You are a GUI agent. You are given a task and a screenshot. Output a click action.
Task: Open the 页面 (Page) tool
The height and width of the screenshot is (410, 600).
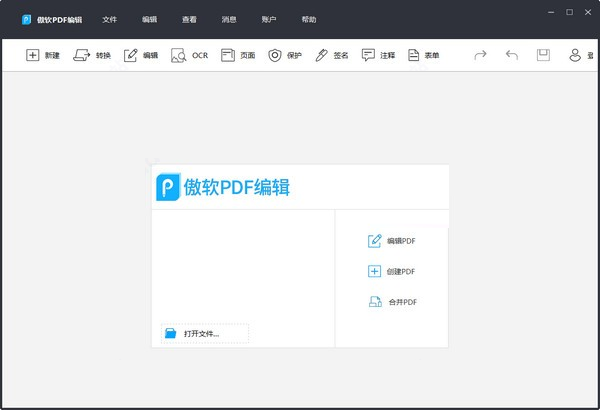pyautogui.click(x=228, y=55)
